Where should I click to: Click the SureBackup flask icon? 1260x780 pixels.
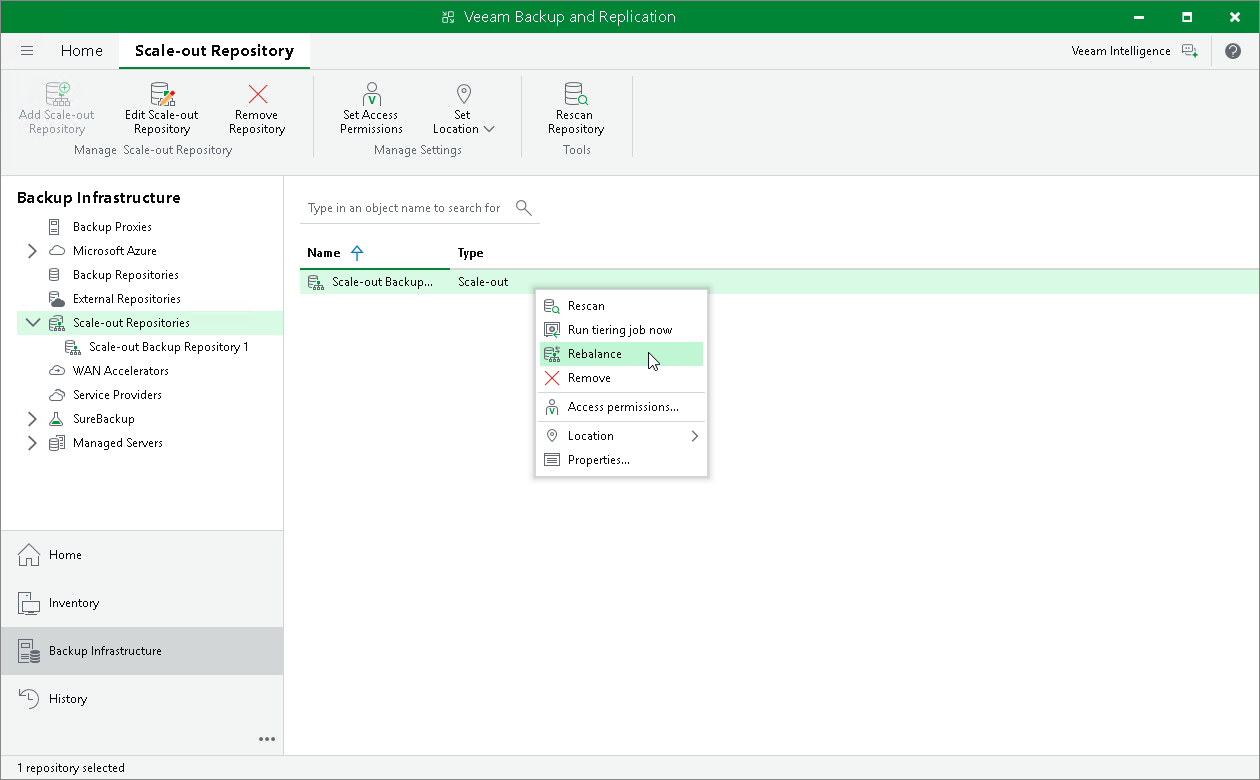(x=56, y=419)
